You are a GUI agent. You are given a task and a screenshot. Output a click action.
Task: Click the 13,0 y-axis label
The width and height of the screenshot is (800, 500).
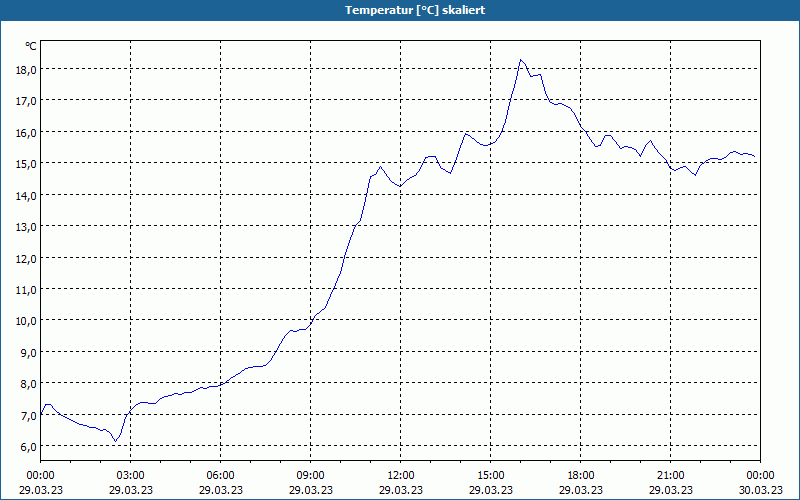coord(26,227)
